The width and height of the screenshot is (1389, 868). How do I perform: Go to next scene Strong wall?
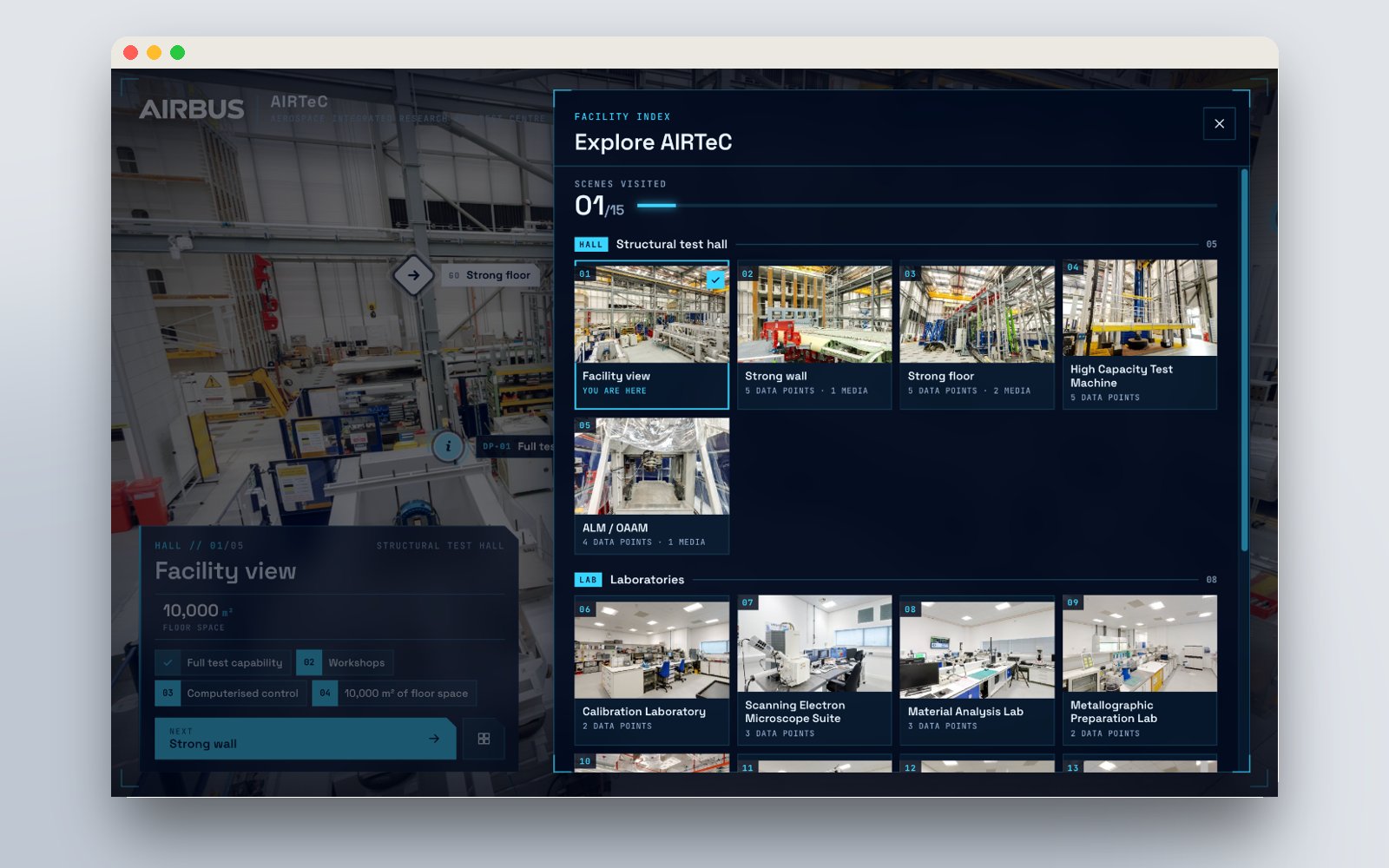tap(305, 739)
